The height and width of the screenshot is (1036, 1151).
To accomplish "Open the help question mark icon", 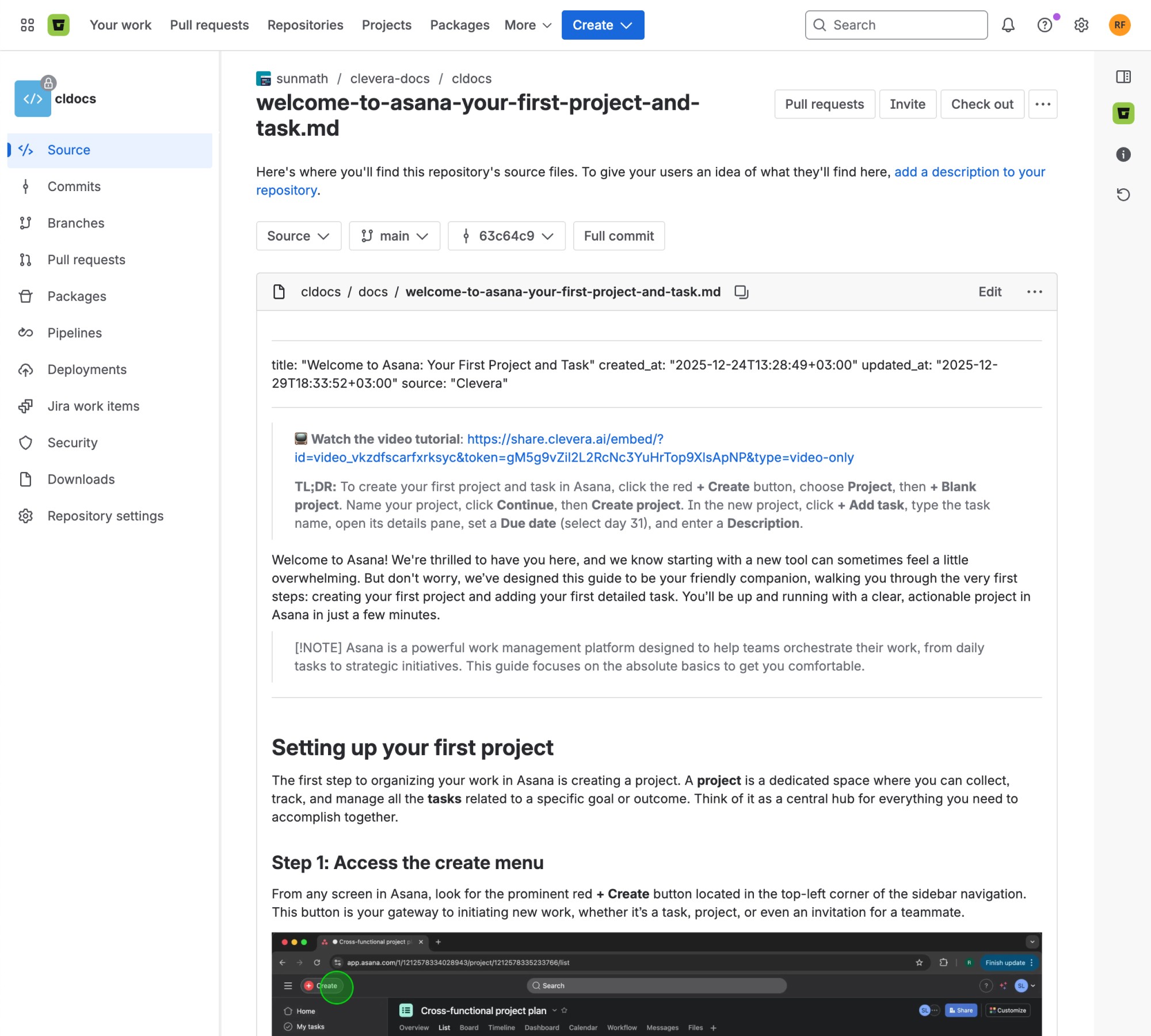I will [1044, 25].
